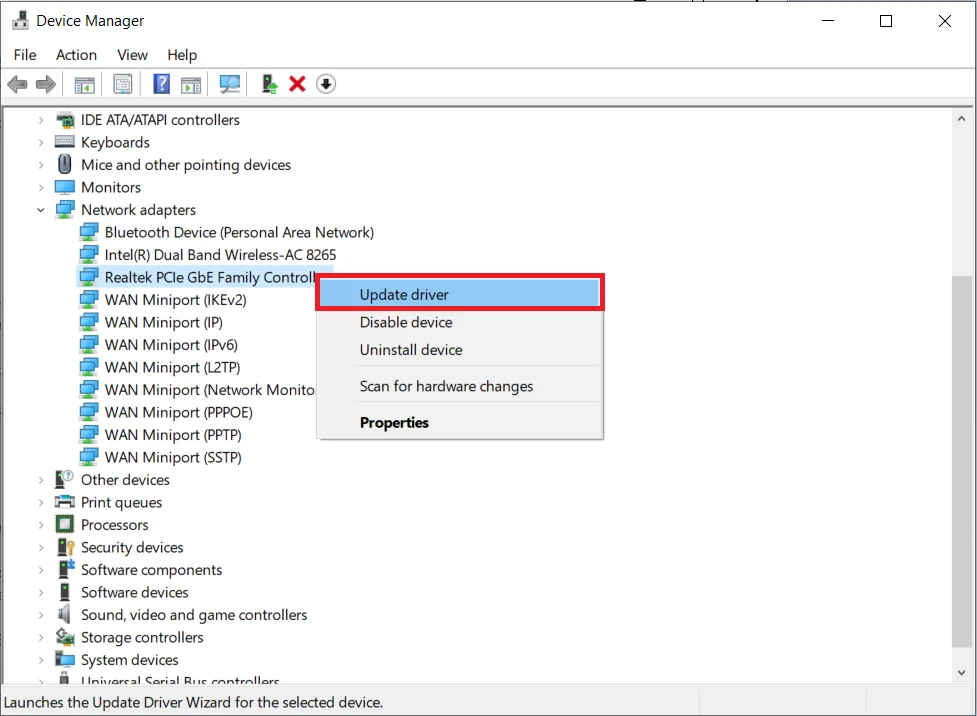
Task: Click the vertical scrollbar thumb
Action: click(x=961, y=461)
